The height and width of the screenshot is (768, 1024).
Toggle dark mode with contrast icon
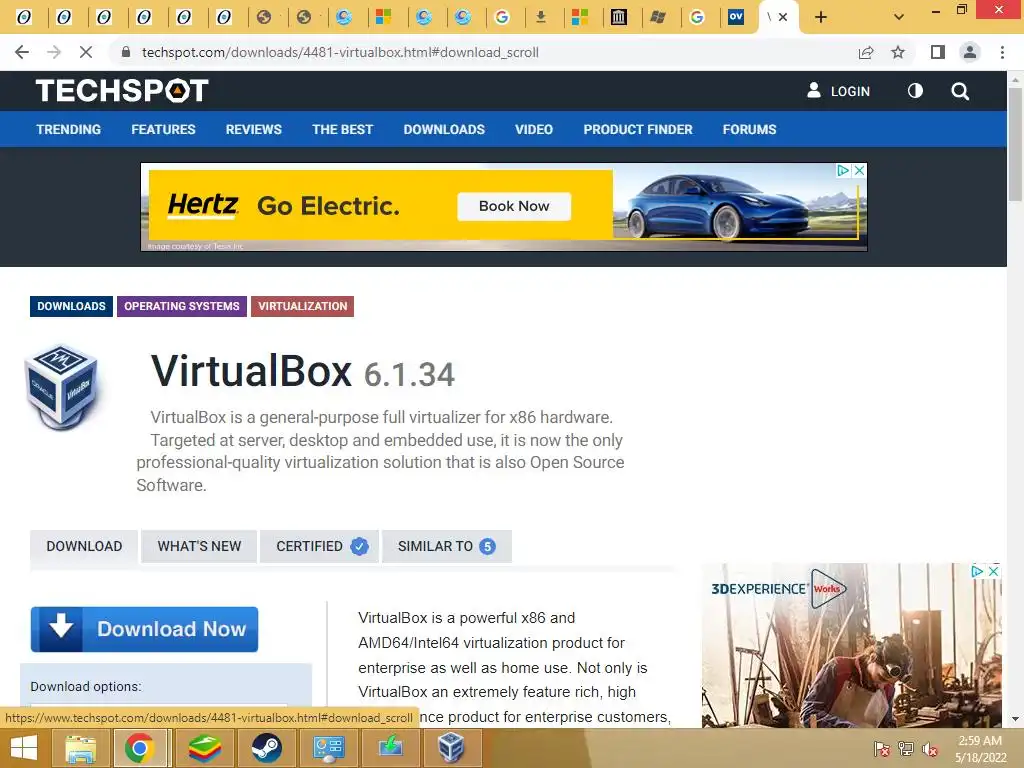[915, 91]
